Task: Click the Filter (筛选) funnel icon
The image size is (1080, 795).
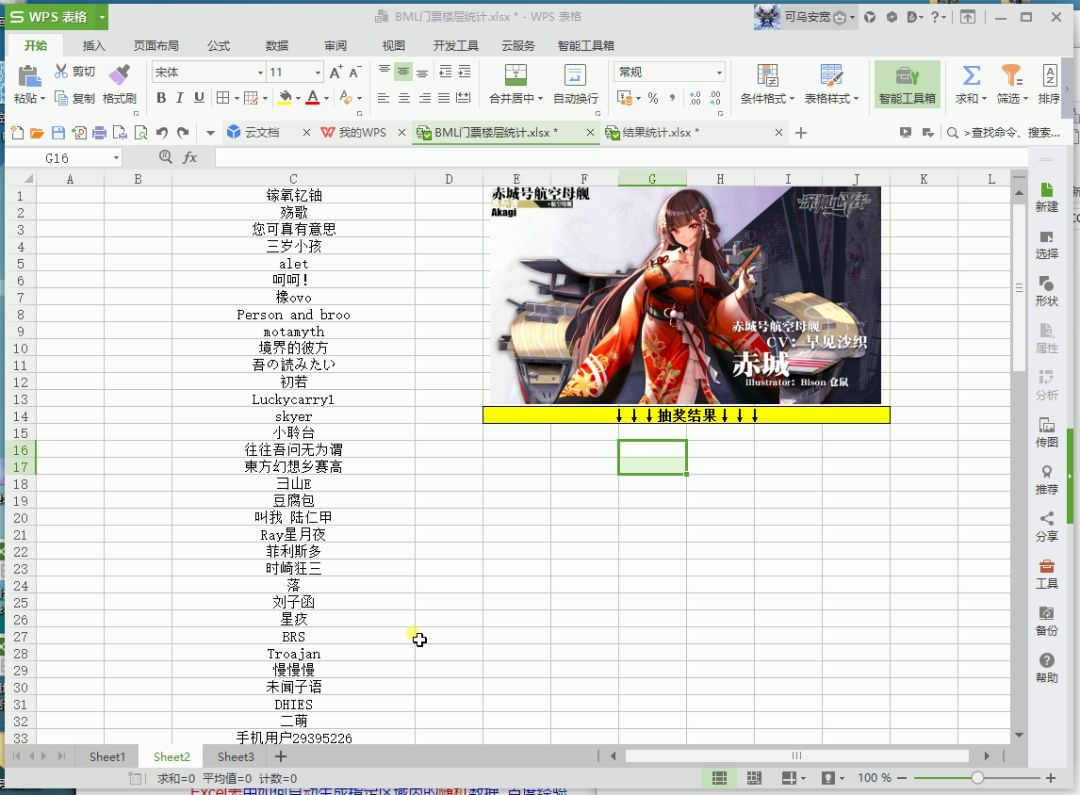Action: tap(1011, 75)
